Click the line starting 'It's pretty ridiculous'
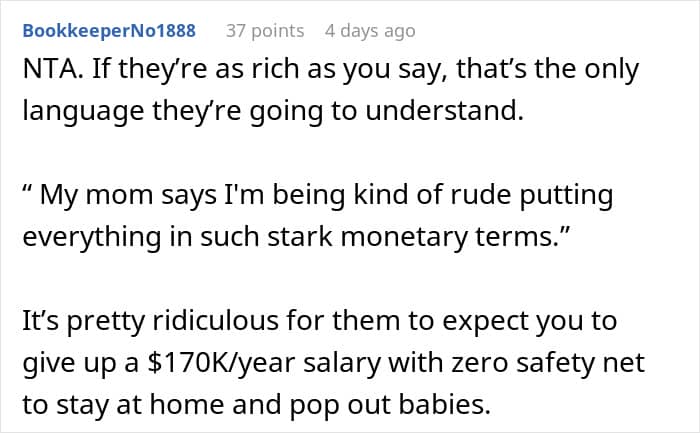 (x=320, y=321)
